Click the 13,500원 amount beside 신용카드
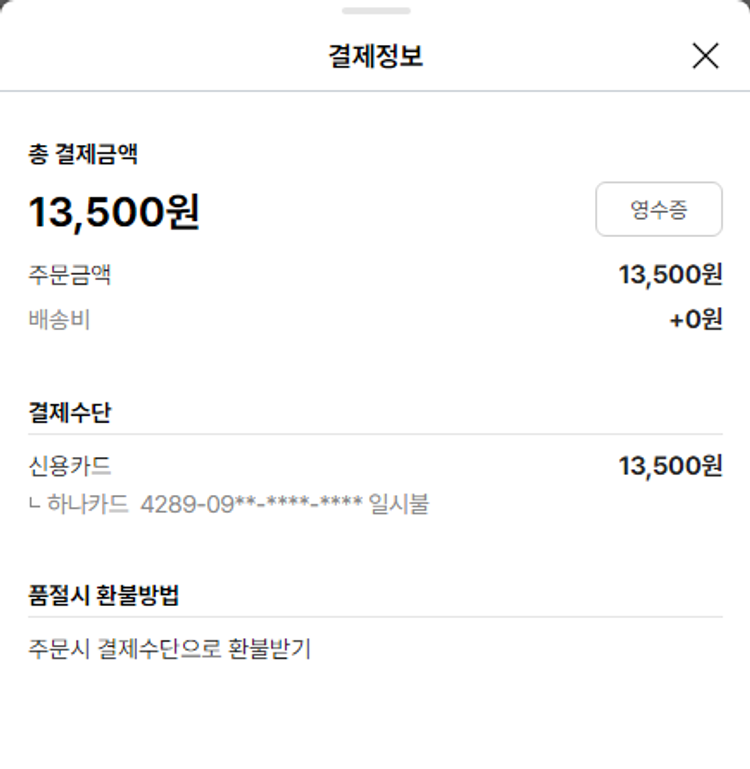Image resolution: width=750 pixels, height=769 pixels. 670,466
